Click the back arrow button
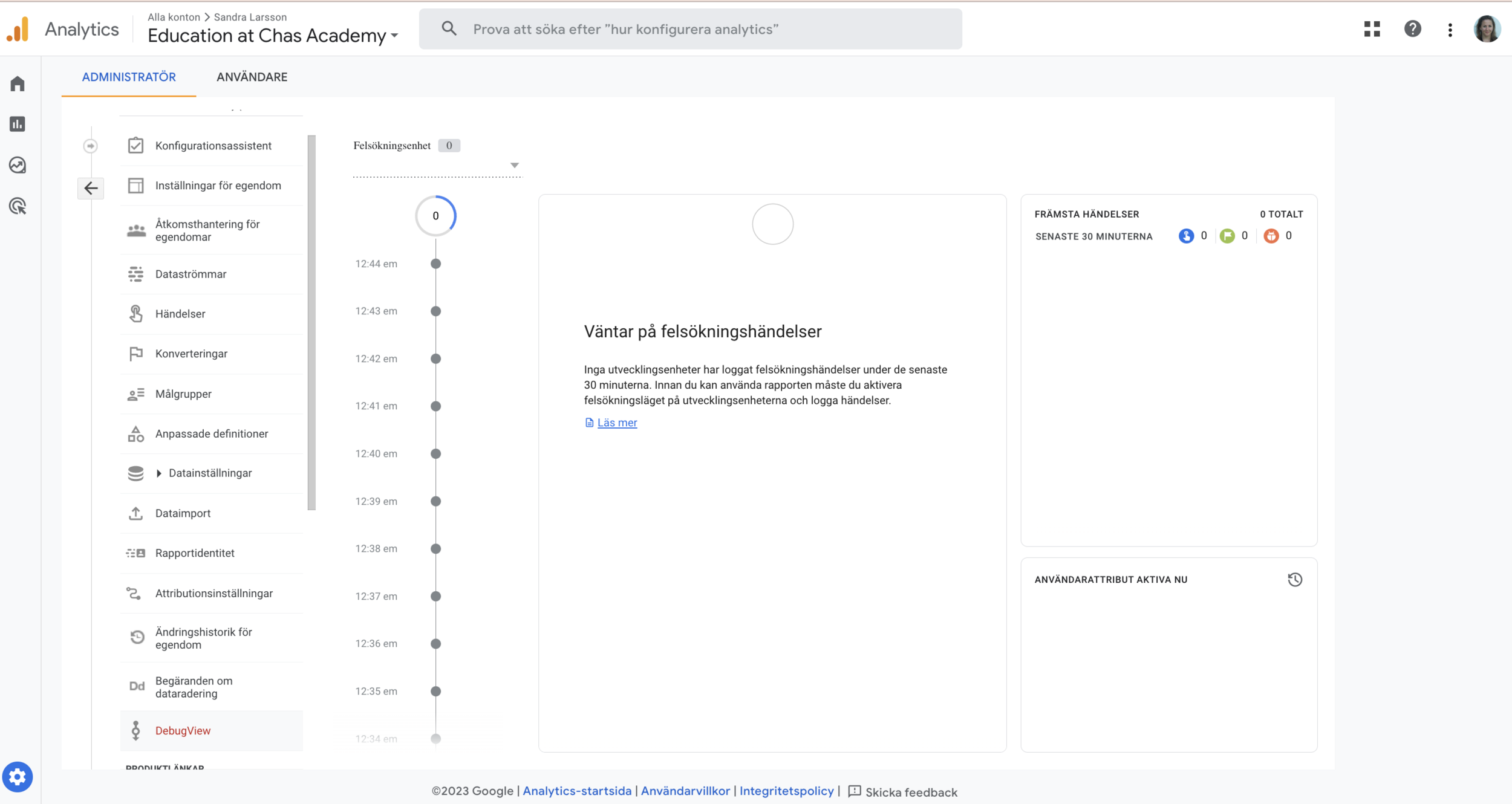Screen dimensions: 1512x804 [x=91, y=188]
